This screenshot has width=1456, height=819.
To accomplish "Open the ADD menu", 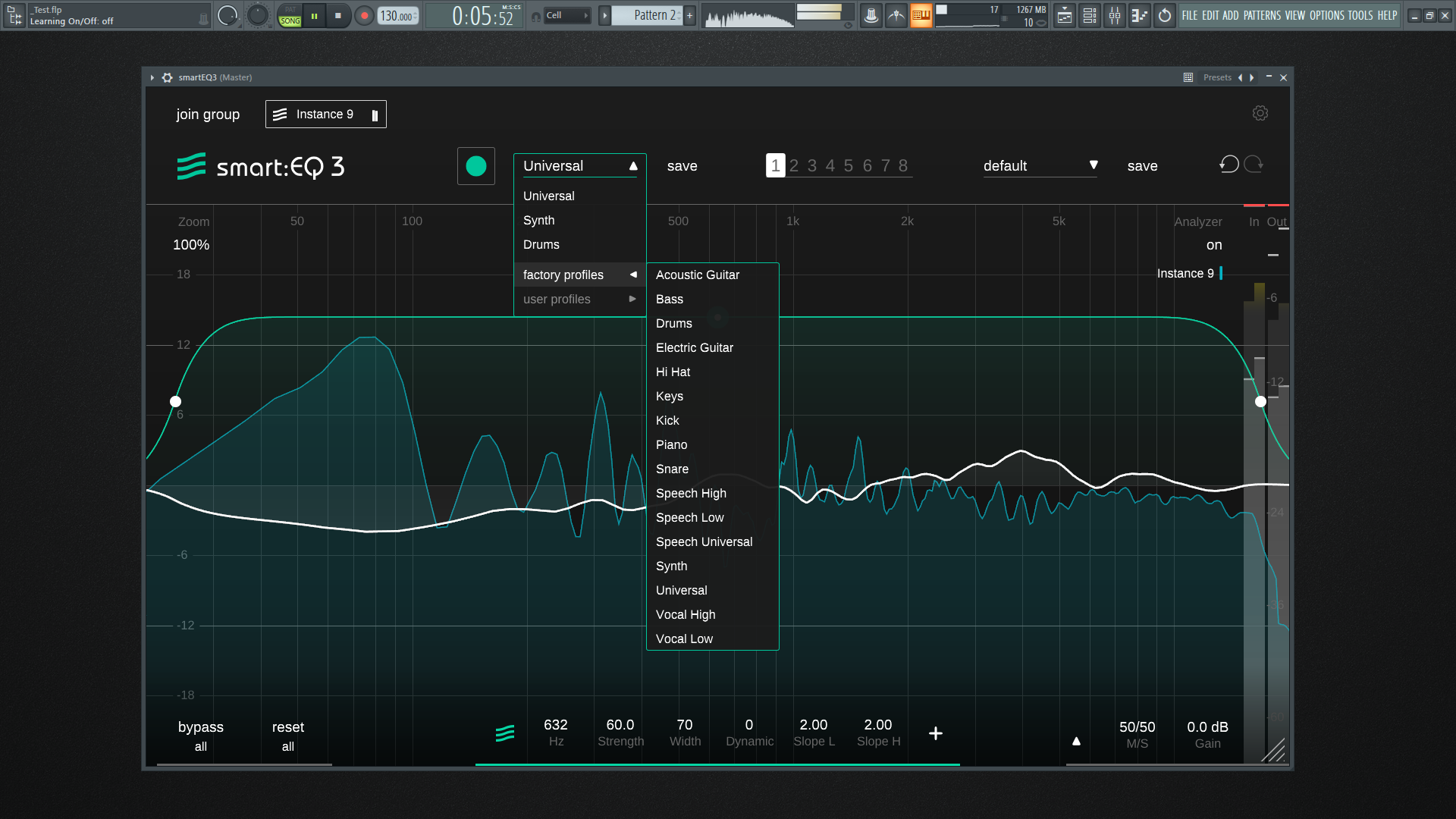I will tap(1230, 15).
